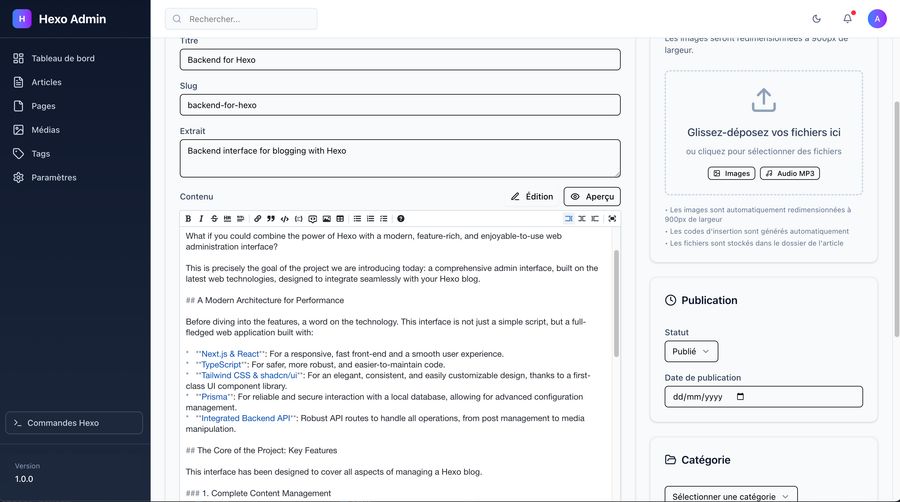This screenshot has width=900, height=502.
Task: Insert an unordered bullet list
Action: (357, 219)
